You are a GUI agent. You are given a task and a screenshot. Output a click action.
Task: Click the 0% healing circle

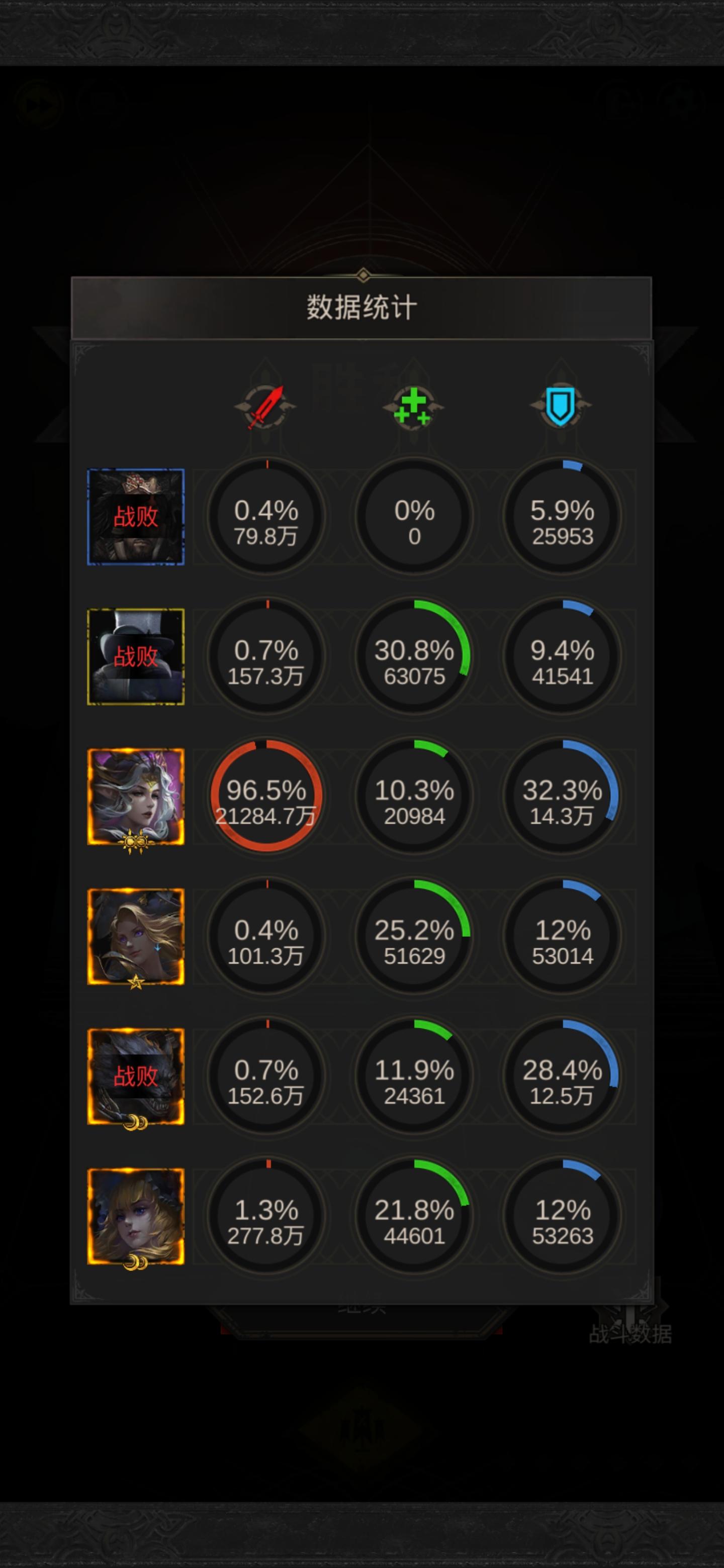pyautogui.click(x=414, y=516)
